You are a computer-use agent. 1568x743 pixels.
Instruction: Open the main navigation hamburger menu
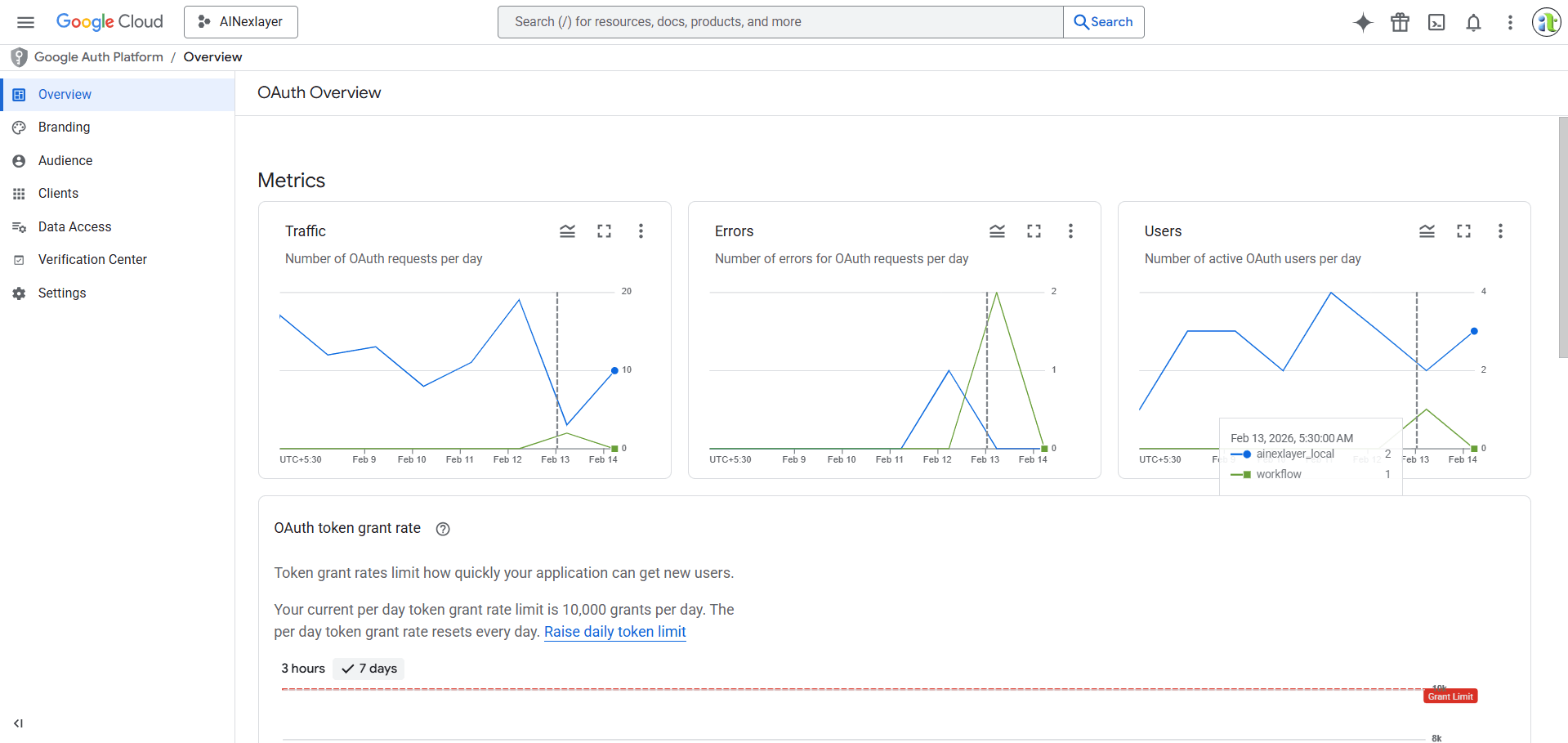[x=25, y=22]
